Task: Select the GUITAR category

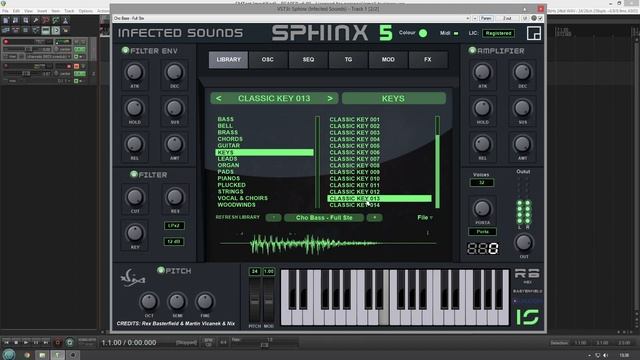Action: coord(229,145)
